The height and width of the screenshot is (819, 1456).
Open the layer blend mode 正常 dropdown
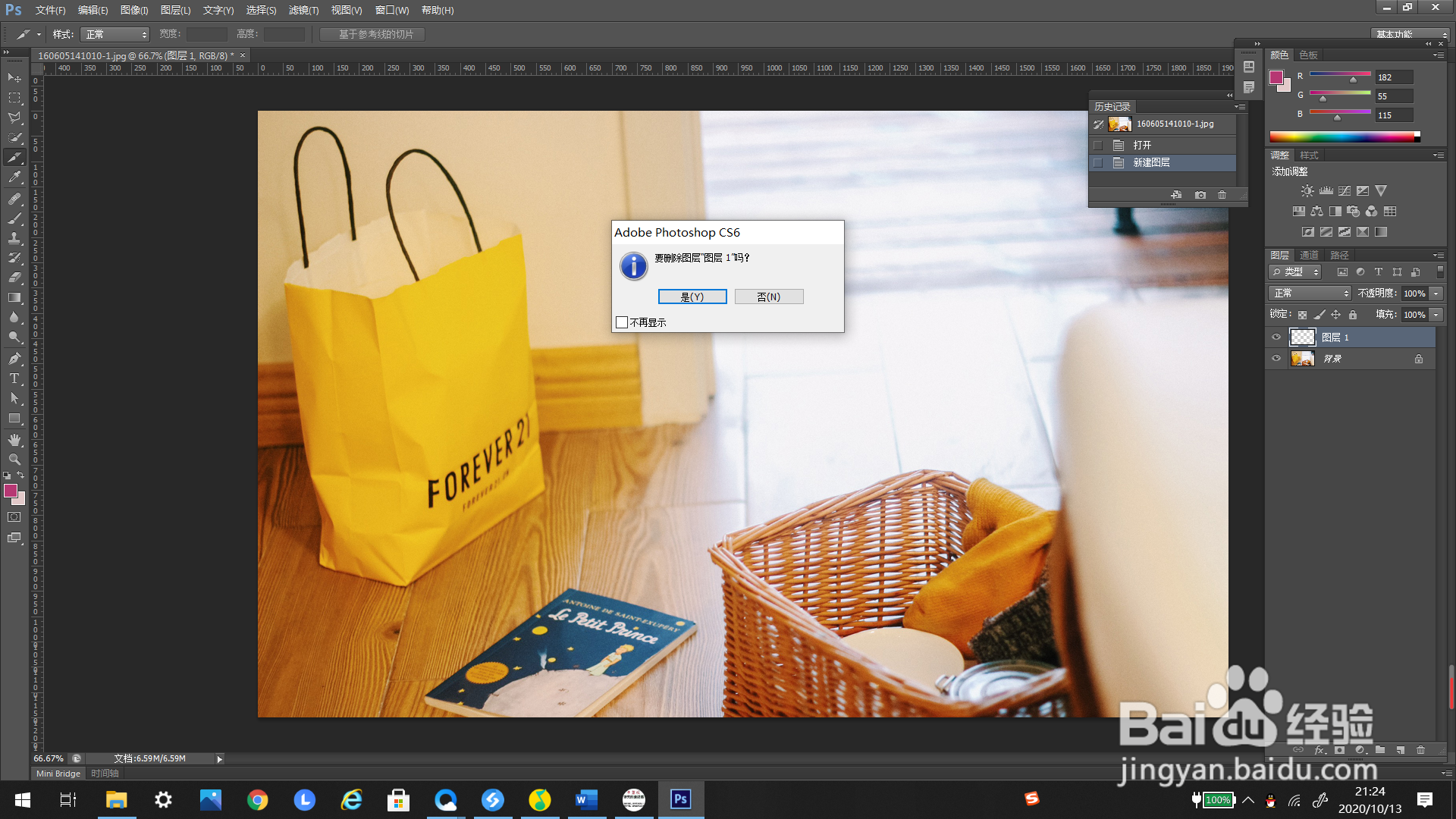pyautogui.click(x=1310, y=293)
